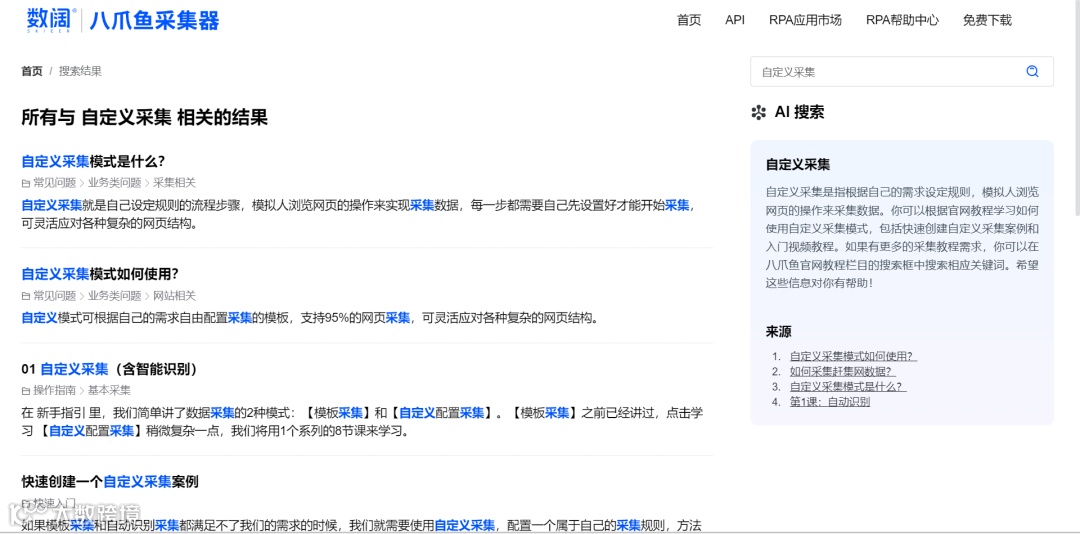1080x534 pixels.
Task: Open result 自定义采集模式如何使用?
Action: (100, 274)
